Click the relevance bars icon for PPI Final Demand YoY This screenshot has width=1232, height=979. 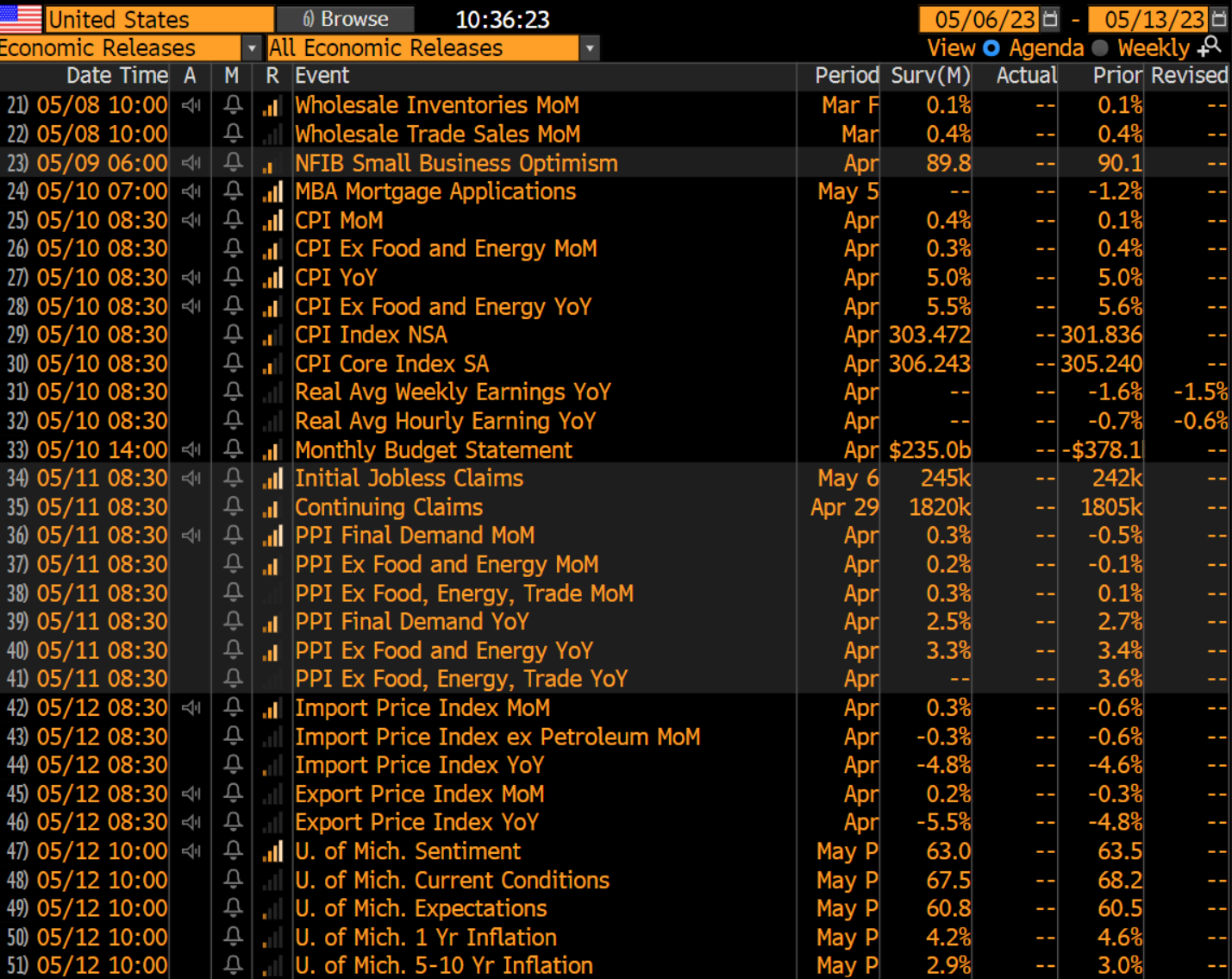(x=272, y=622)
